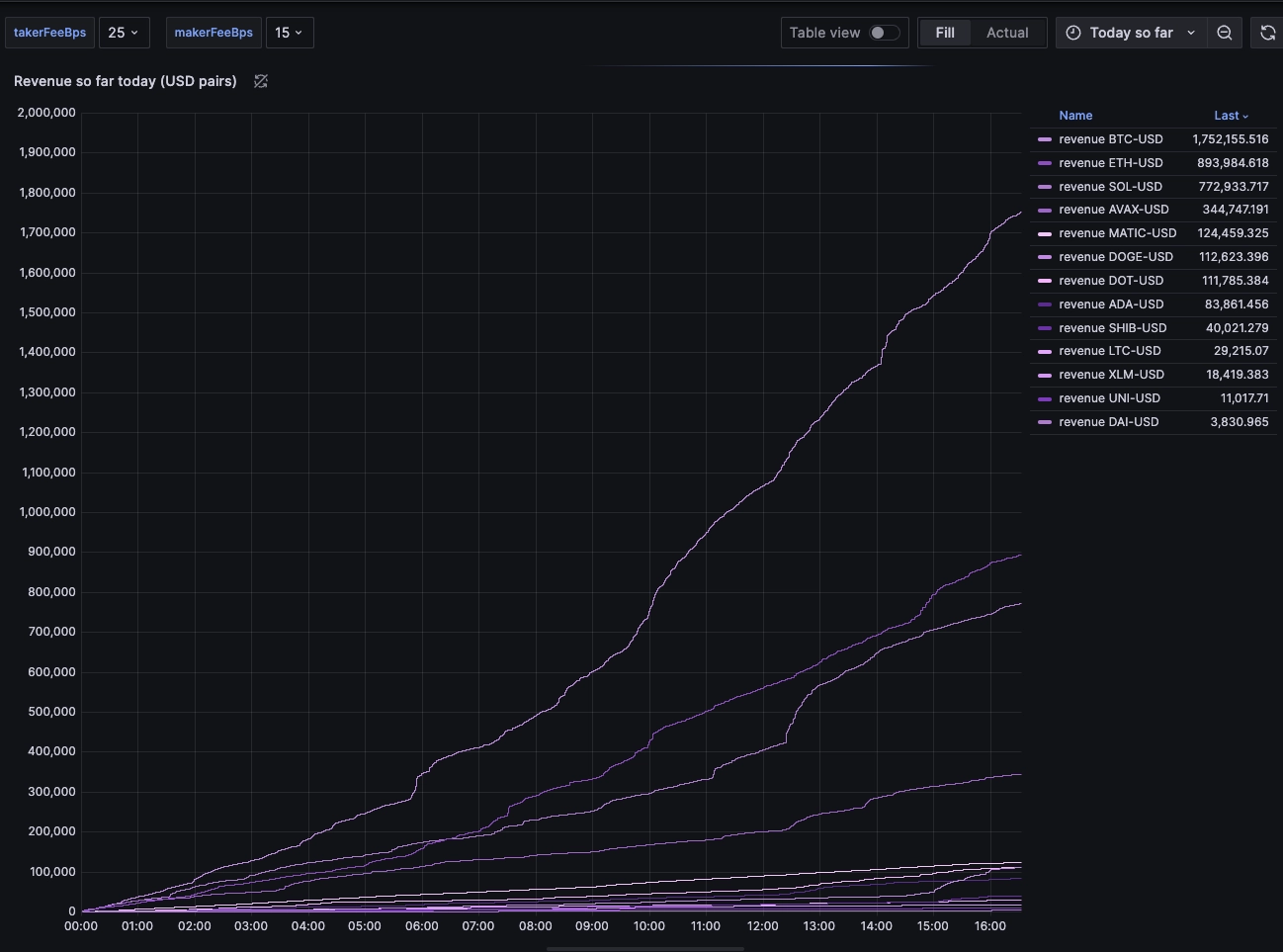Click the 12:00 label on the time axis
Screen dimensions: 1283x952
tap(762, 926)
